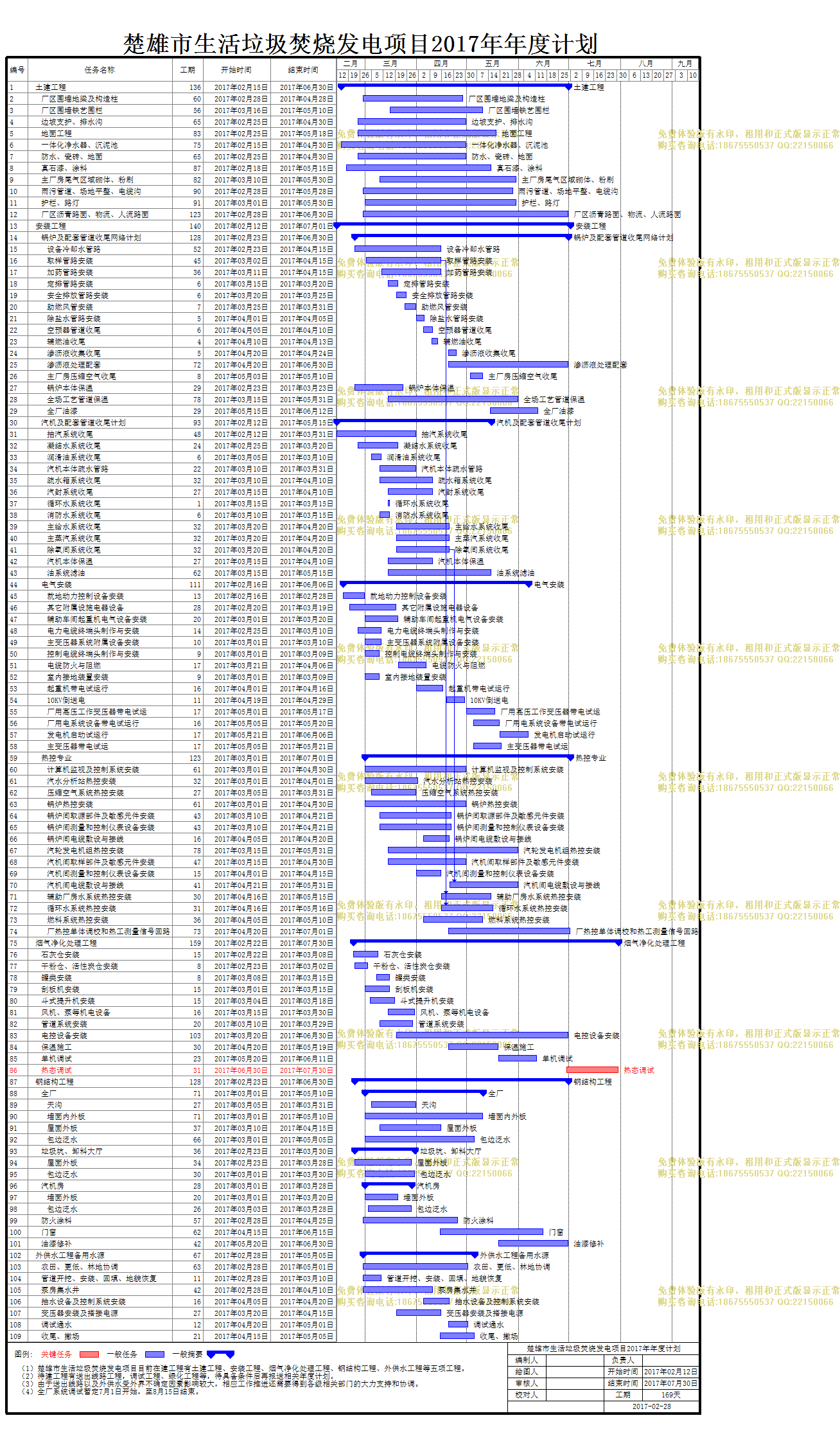Image resolution: width=840 pixels, height=1445 pixels.
Task: Select 烟气净化处理工程 in task name column
Action: coord(66,943)
